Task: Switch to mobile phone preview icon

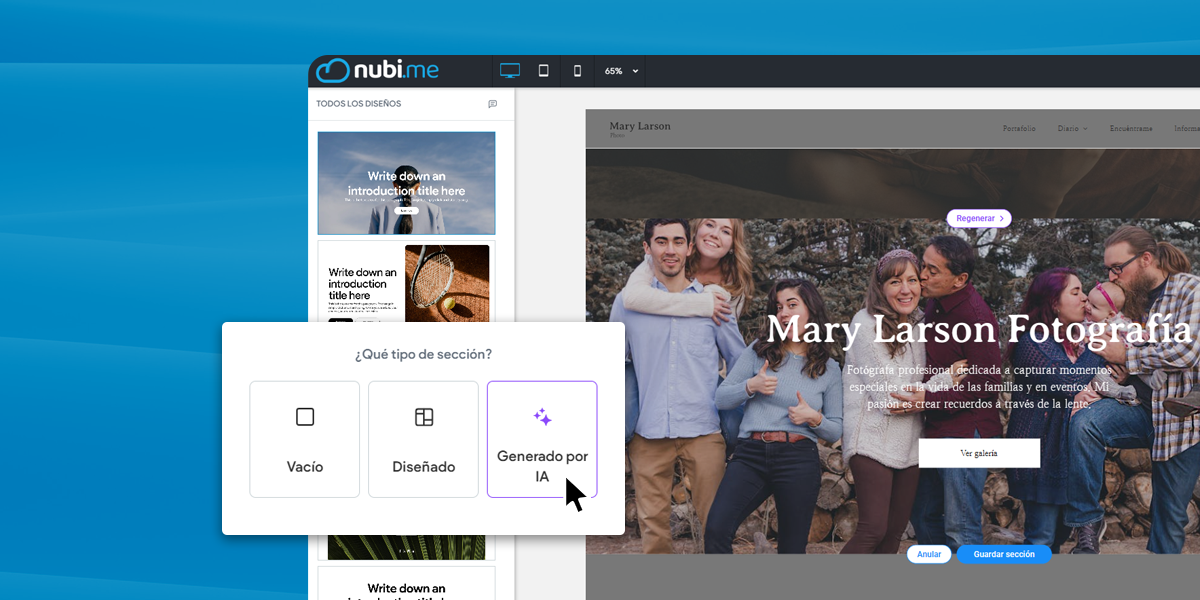Action: (577, 71)
